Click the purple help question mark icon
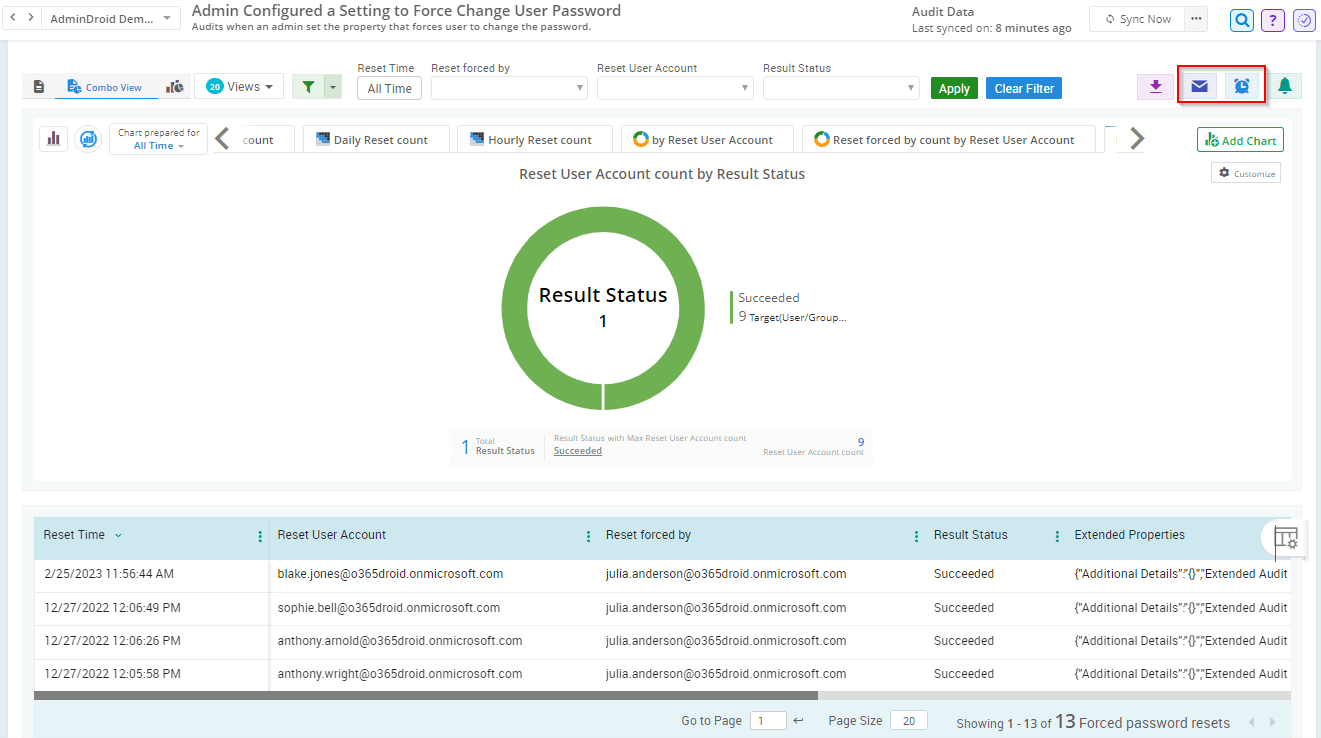 click(x=1272, y=19)
